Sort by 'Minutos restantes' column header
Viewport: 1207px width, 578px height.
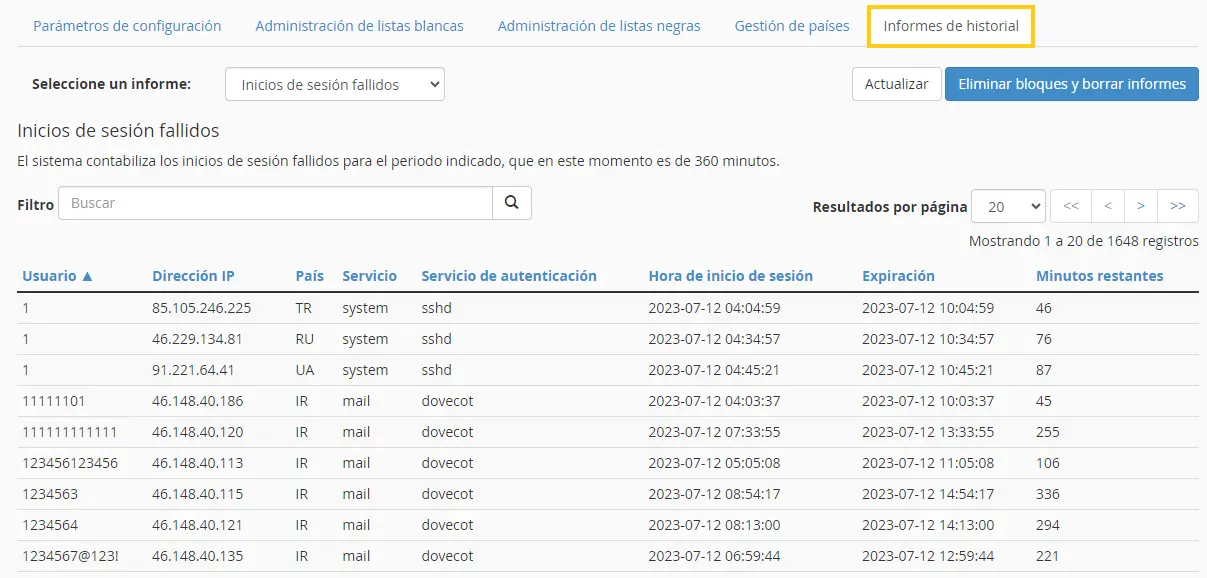tap(1100, 276)
